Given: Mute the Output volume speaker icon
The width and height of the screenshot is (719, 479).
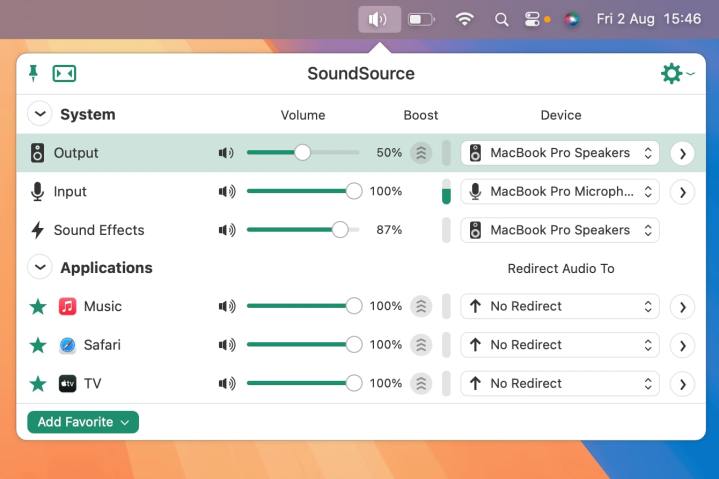Looking at the screenshot, I should [226, 153].
